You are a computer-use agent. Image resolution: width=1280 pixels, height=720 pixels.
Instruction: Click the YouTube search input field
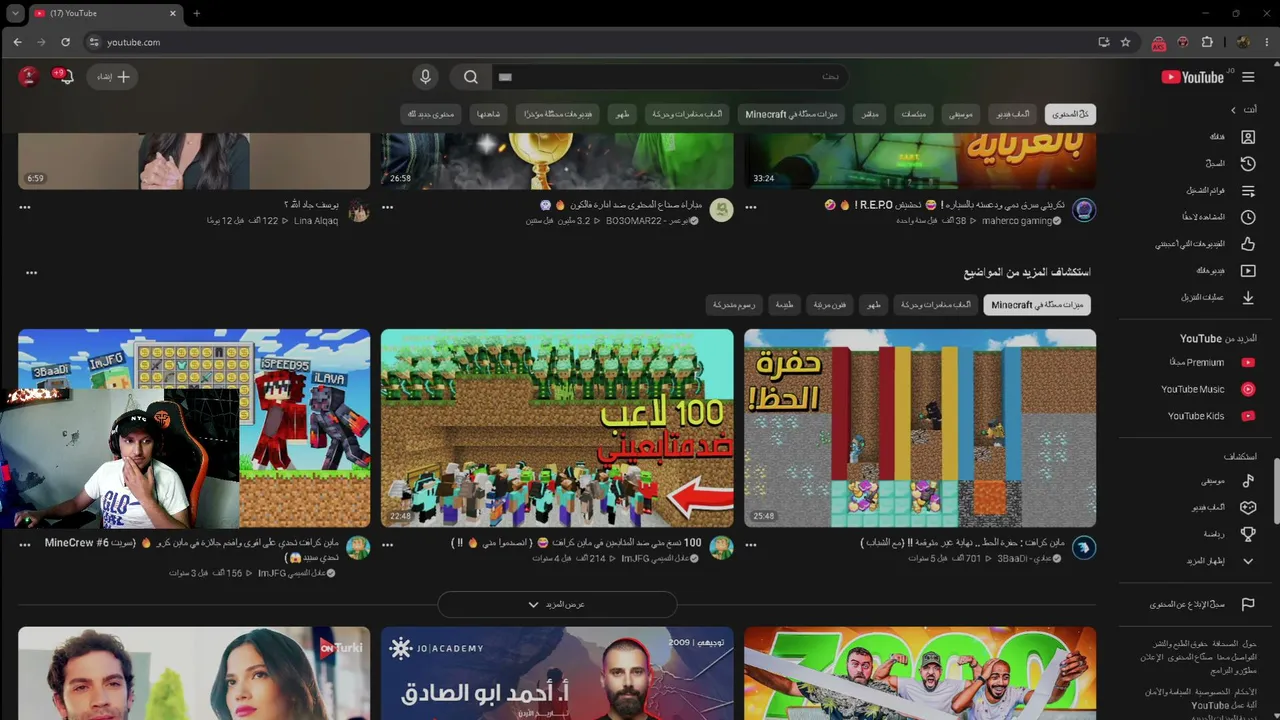coord(670,77)
